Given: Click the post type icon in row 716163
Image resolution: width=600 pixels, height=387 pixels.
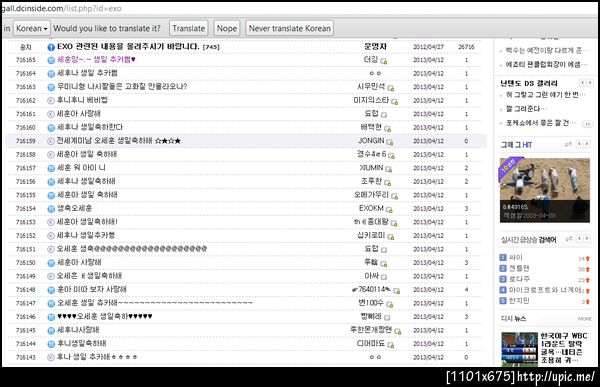Looking at the screenshot, I should 51,87.
